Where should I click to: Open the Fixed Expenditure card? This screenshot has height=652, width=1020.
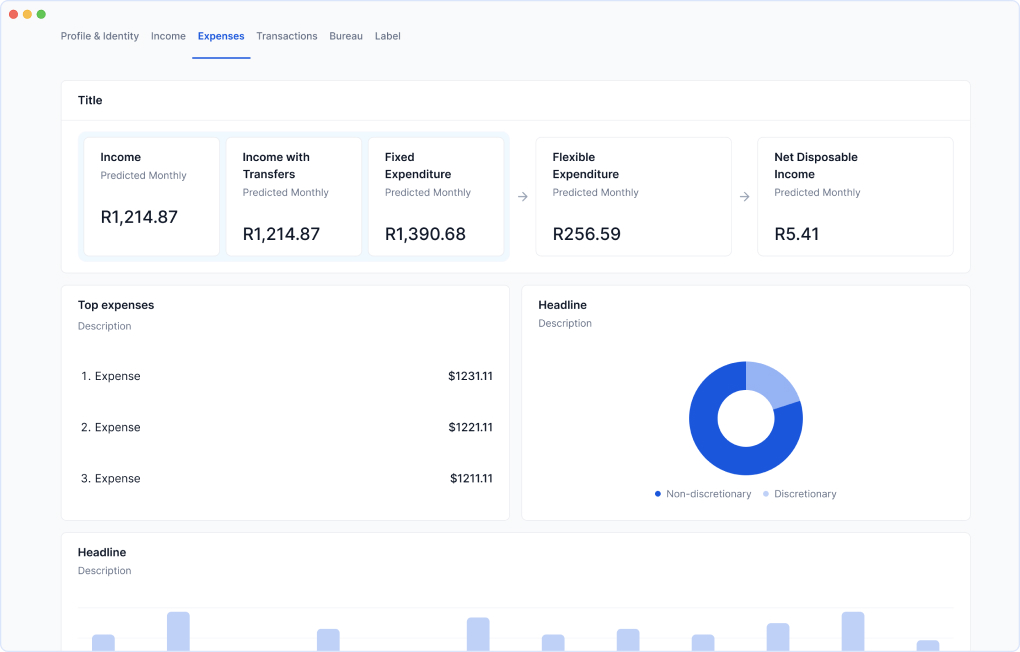tap(435, 197)
